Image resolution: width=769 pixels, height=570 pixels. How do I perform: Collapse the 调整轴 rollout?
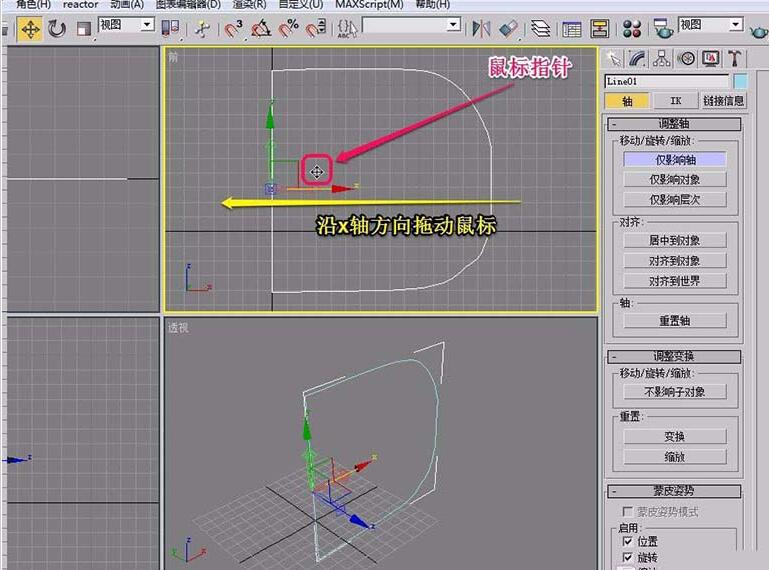tap(674, 124)
